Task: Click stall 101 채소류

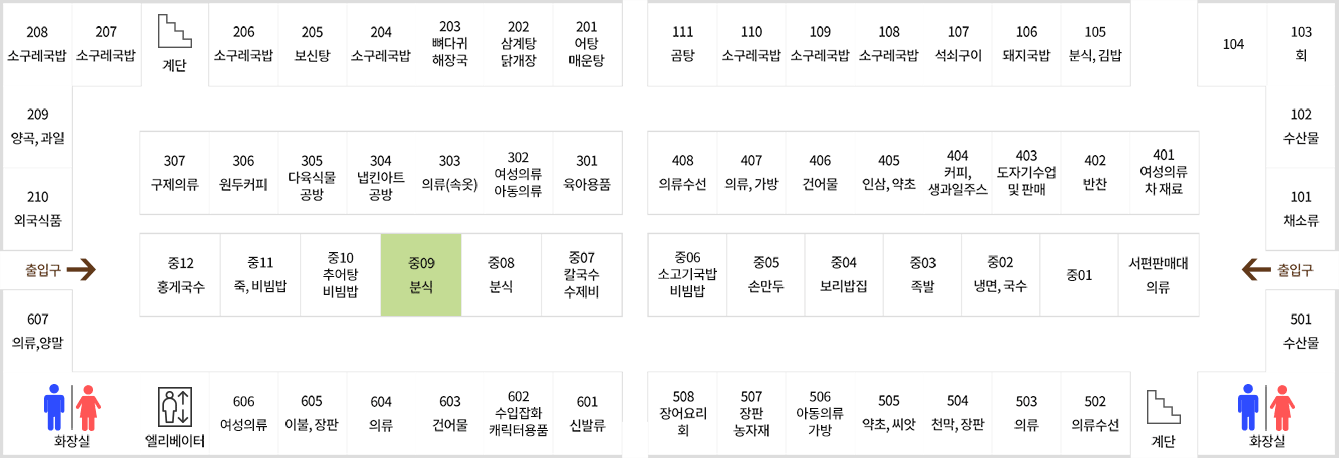Action: click(1301, 208)
